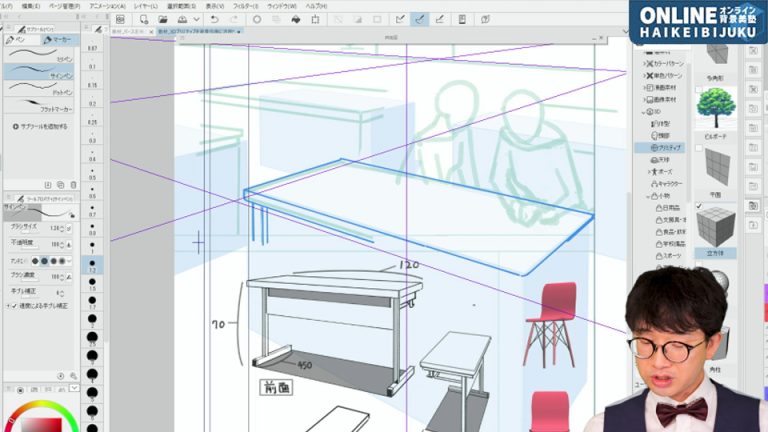Collapse the 小物 tree node
Viewport: 768px width, 432px height.
coord(648,196)
